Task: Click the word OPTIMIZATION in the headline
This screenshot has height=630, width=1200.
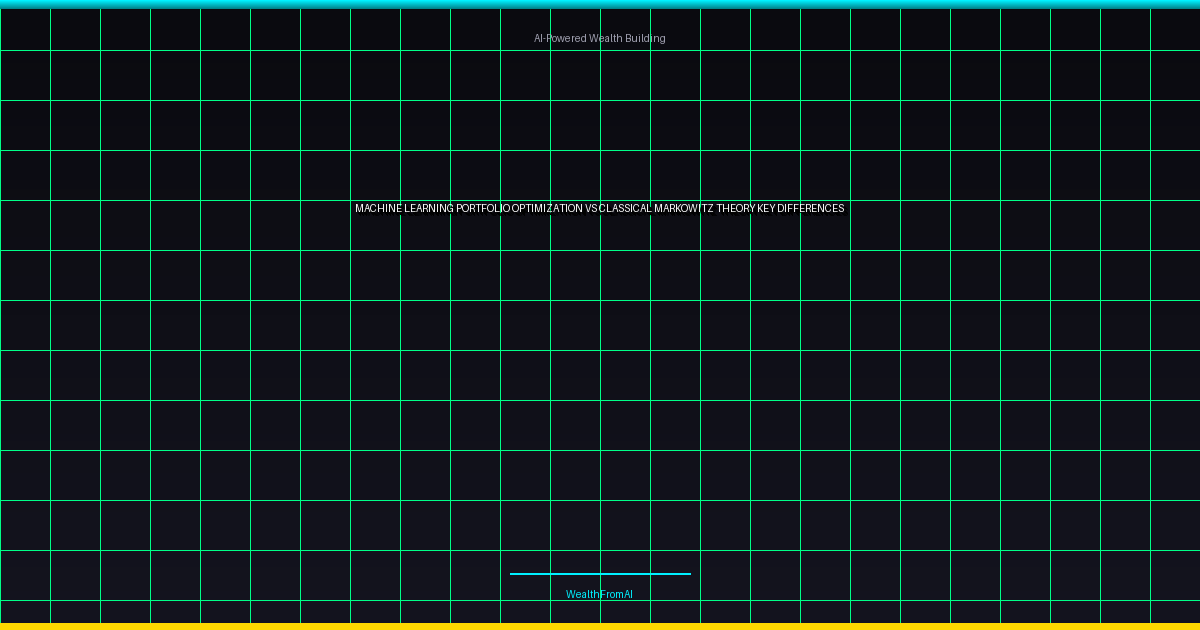Action: click(x=547, y=208)
